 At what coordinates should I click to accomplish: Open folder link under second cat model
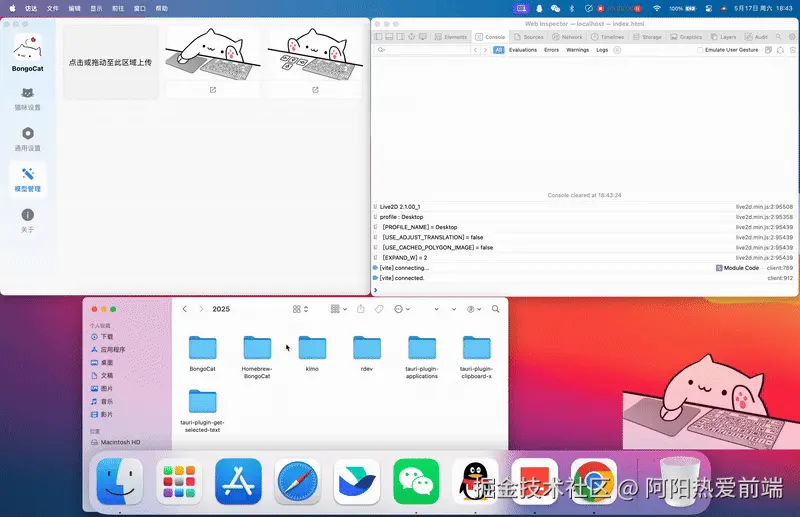click(x=315, y=90)
